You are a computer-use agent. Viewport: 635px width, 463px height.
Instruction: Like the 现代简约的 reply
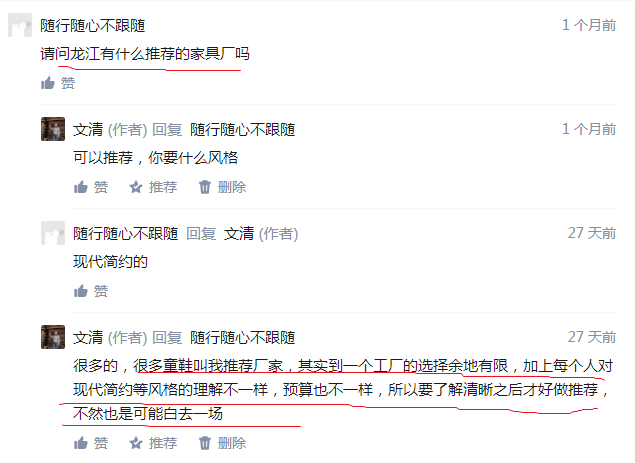coord(91,291)
